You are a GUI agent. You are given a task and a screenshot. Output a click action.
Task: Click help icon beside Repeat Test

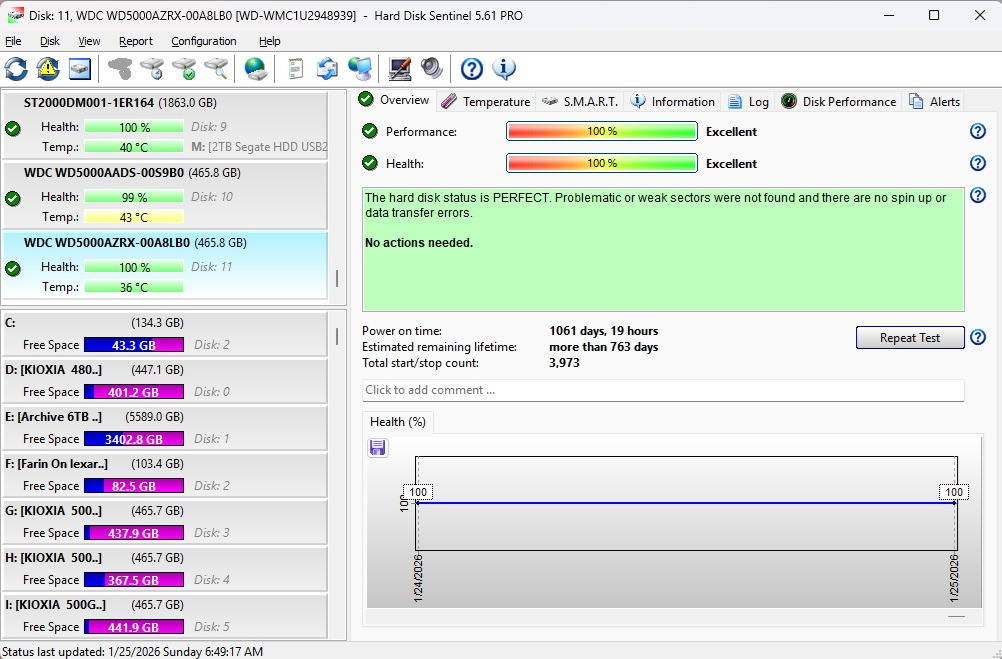pyautogui.click(x=977, y=338)
